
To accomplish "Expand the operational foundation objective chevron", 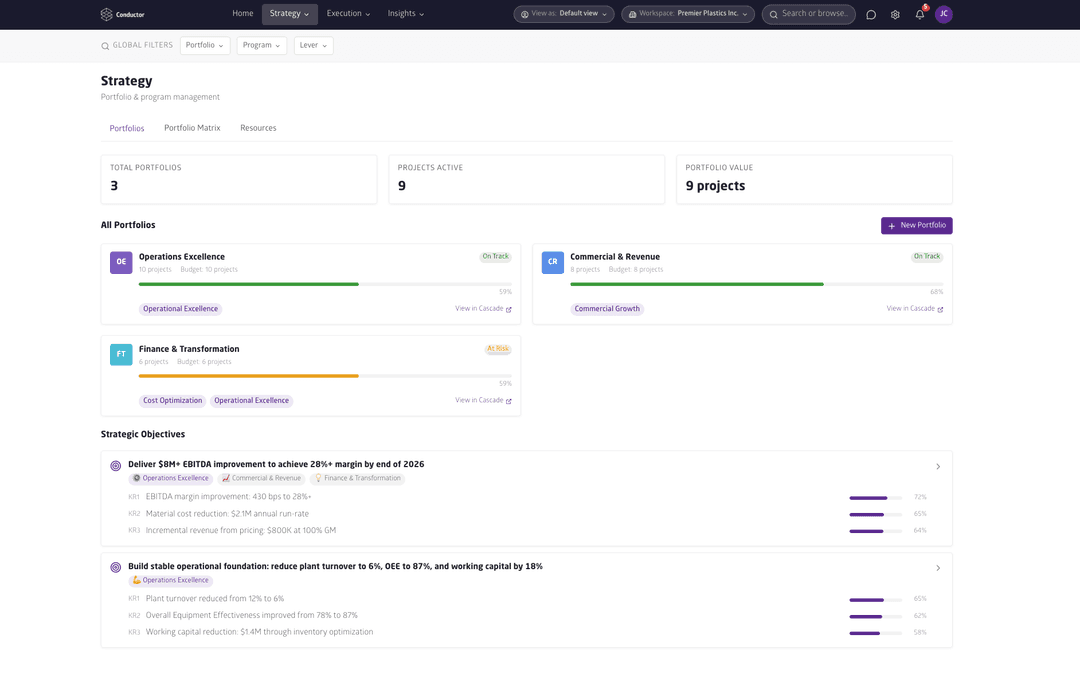I will click(x=938, y=568).
